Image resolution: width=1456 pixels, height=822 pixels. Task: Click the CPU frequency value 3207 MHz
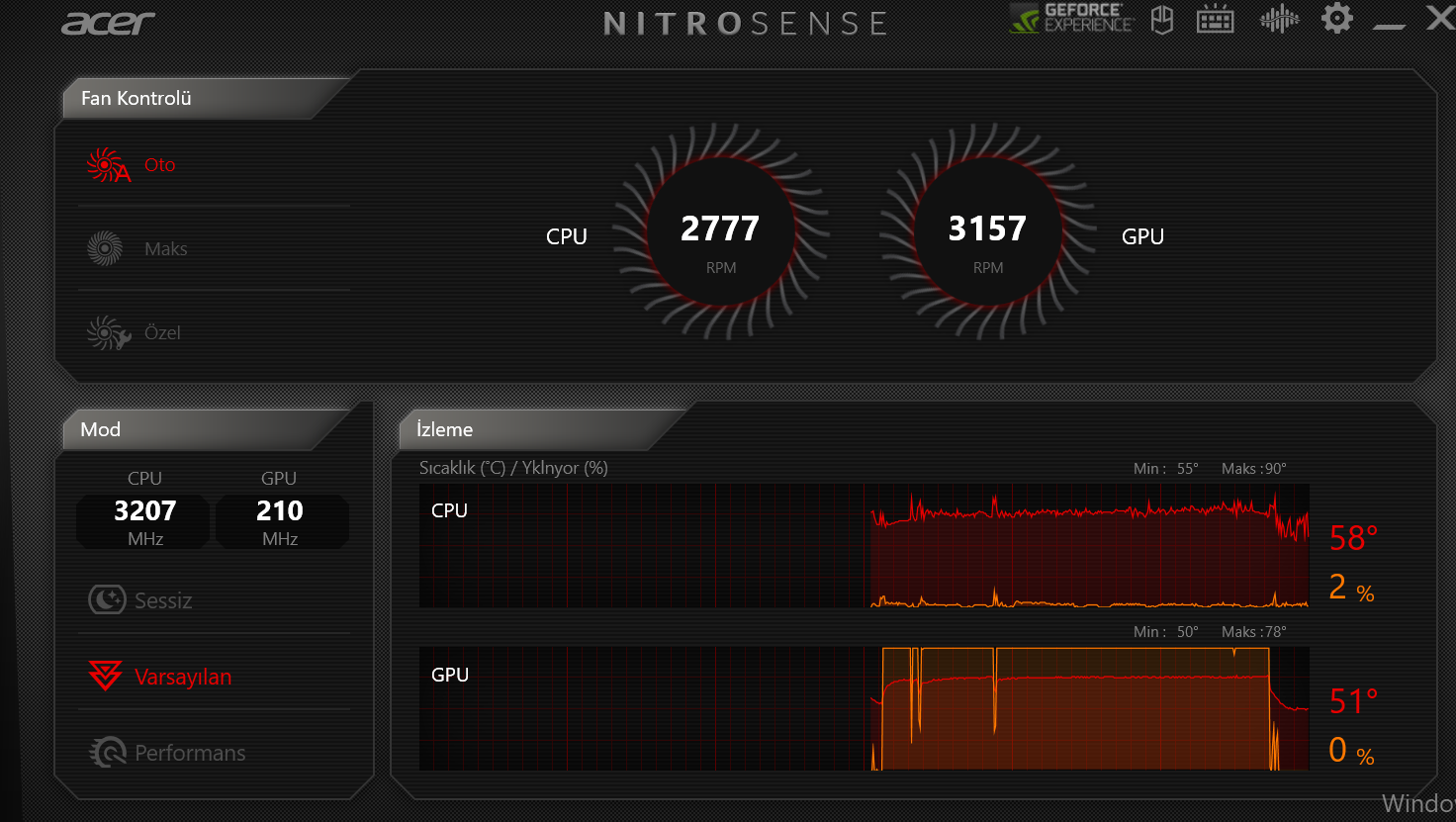(x=144, y=521)
